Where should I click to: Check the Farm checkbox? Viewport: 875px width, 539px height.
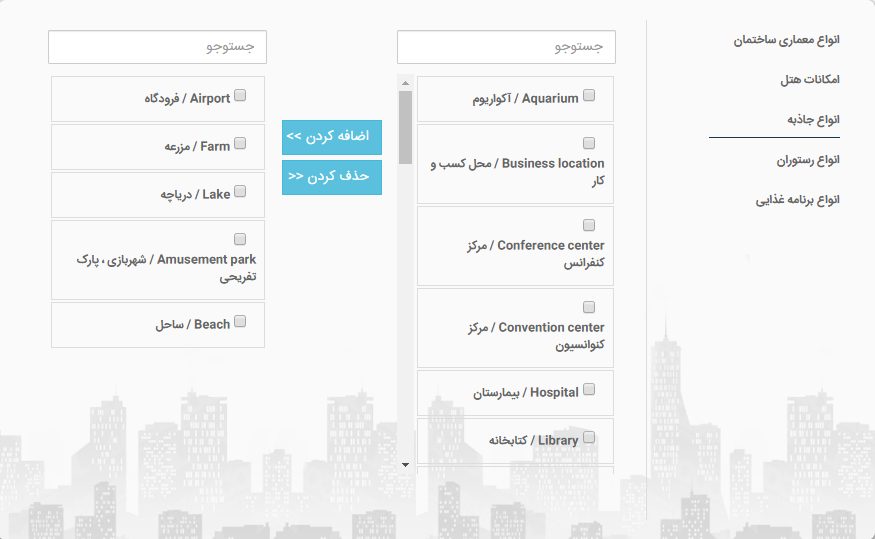[x=240, y=143]
